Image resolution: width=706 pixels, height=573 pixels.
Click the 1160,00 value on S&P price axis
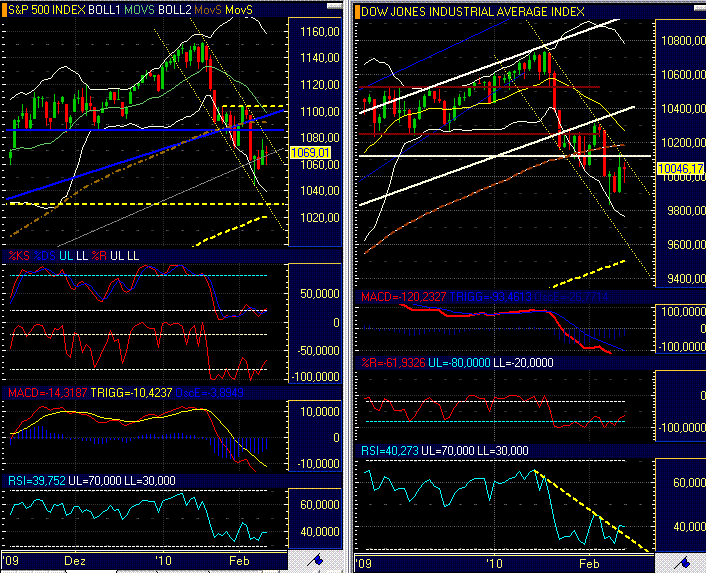click(x=320, y=32)
